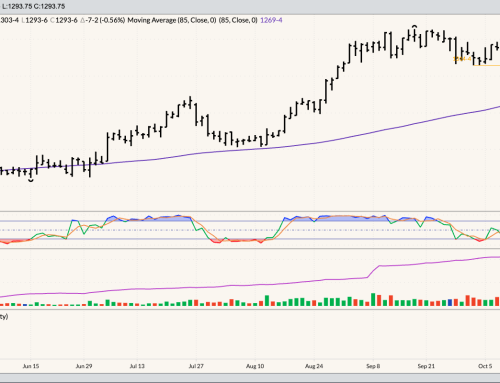The image size is (500, 383).
Task: Select the 'Aug 10' date axis label
Action: pyautogui.click(x=255, y=366)
